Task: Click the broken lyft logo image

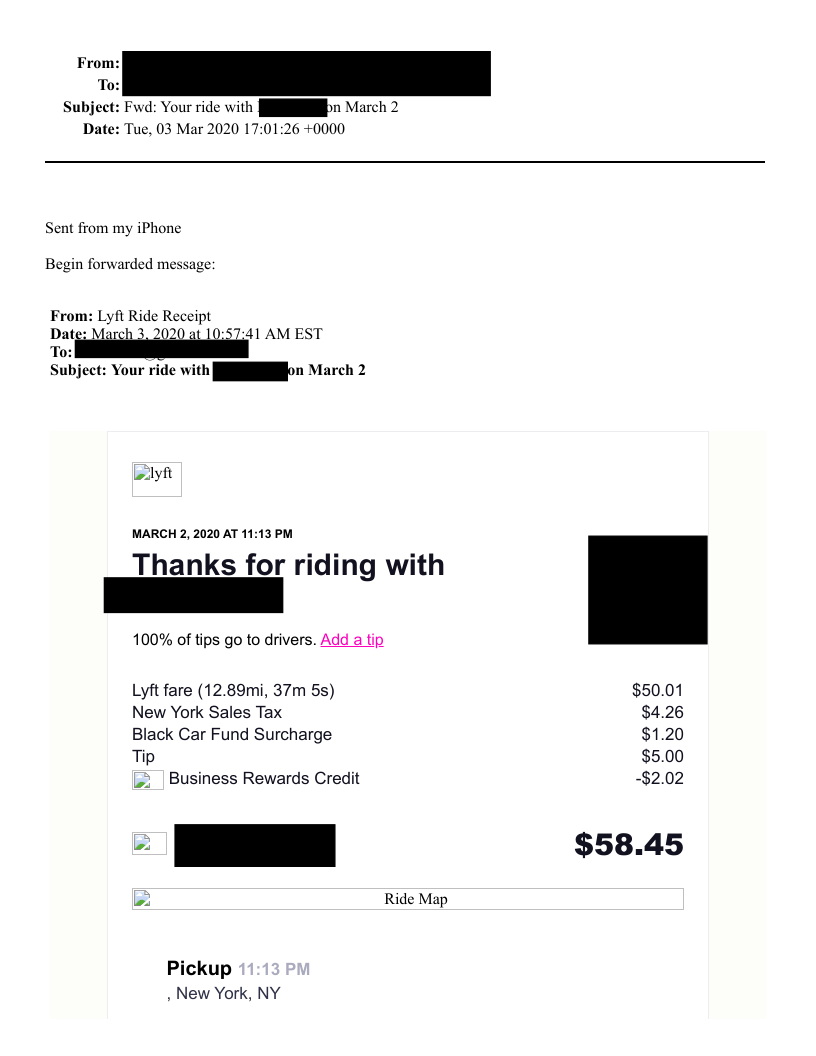Action: pos(157,479)
